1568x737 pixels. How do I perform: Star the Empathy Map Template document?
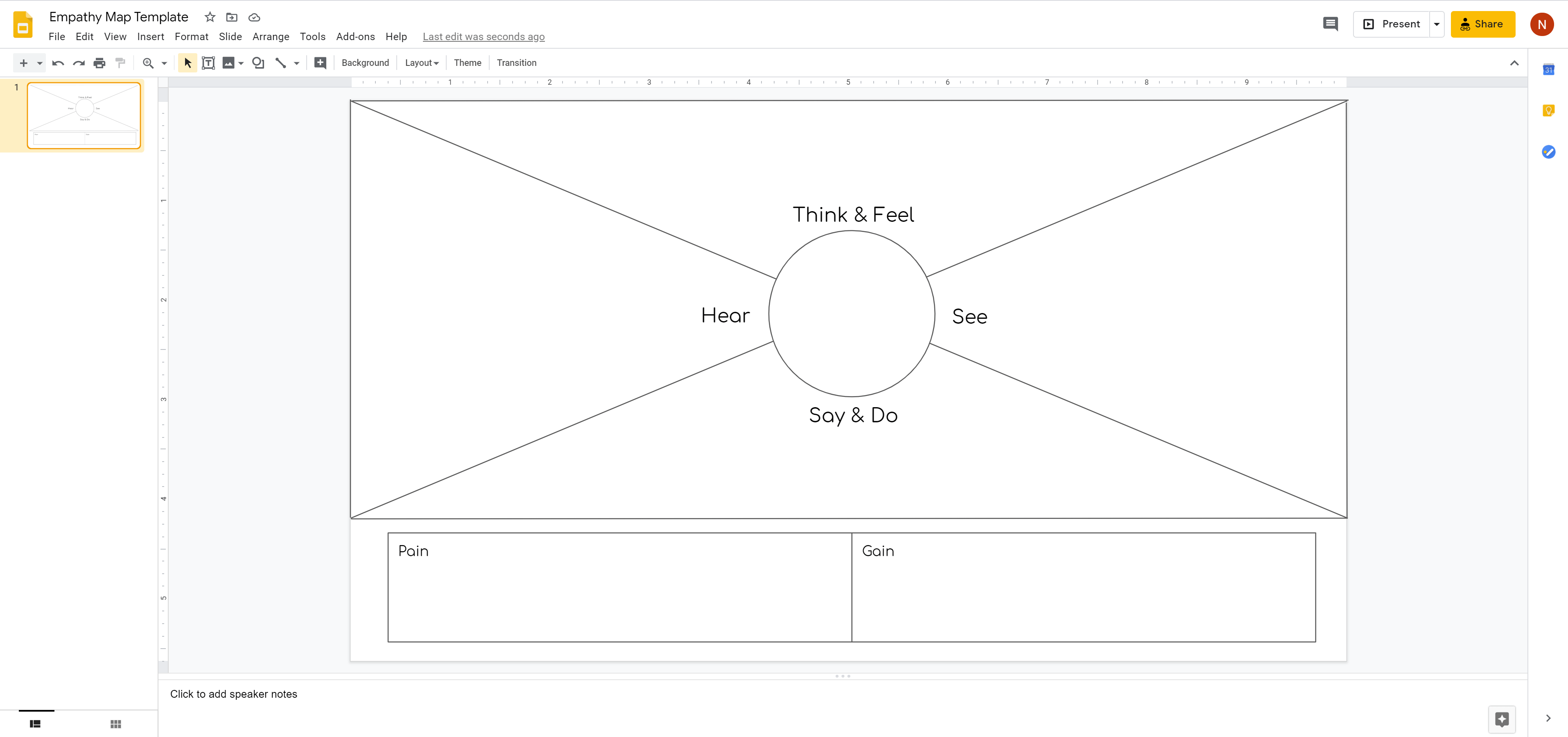coord(210,17)
